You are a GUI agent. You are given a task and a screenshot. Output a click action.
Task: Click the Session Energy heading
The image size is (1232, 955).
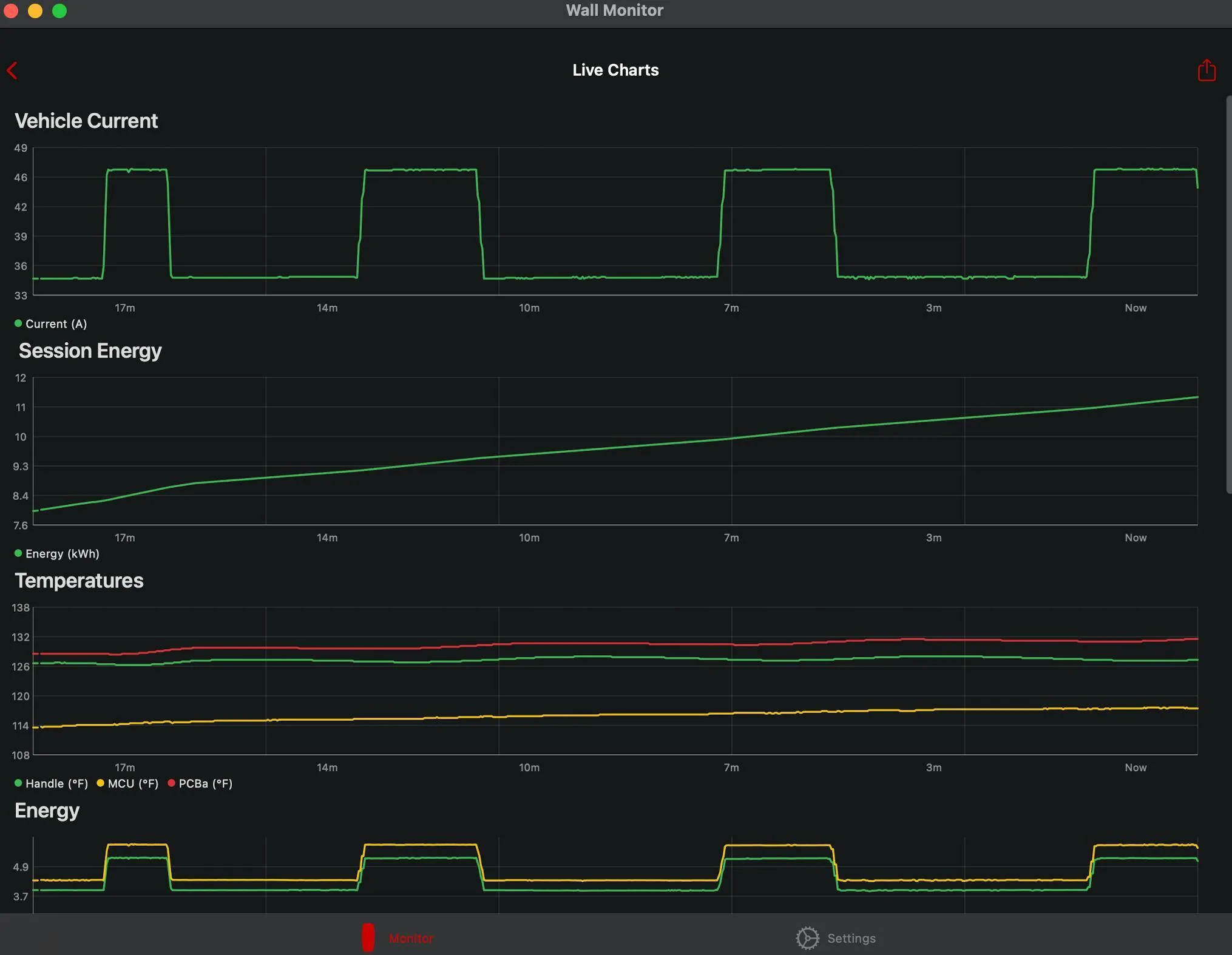90,351
